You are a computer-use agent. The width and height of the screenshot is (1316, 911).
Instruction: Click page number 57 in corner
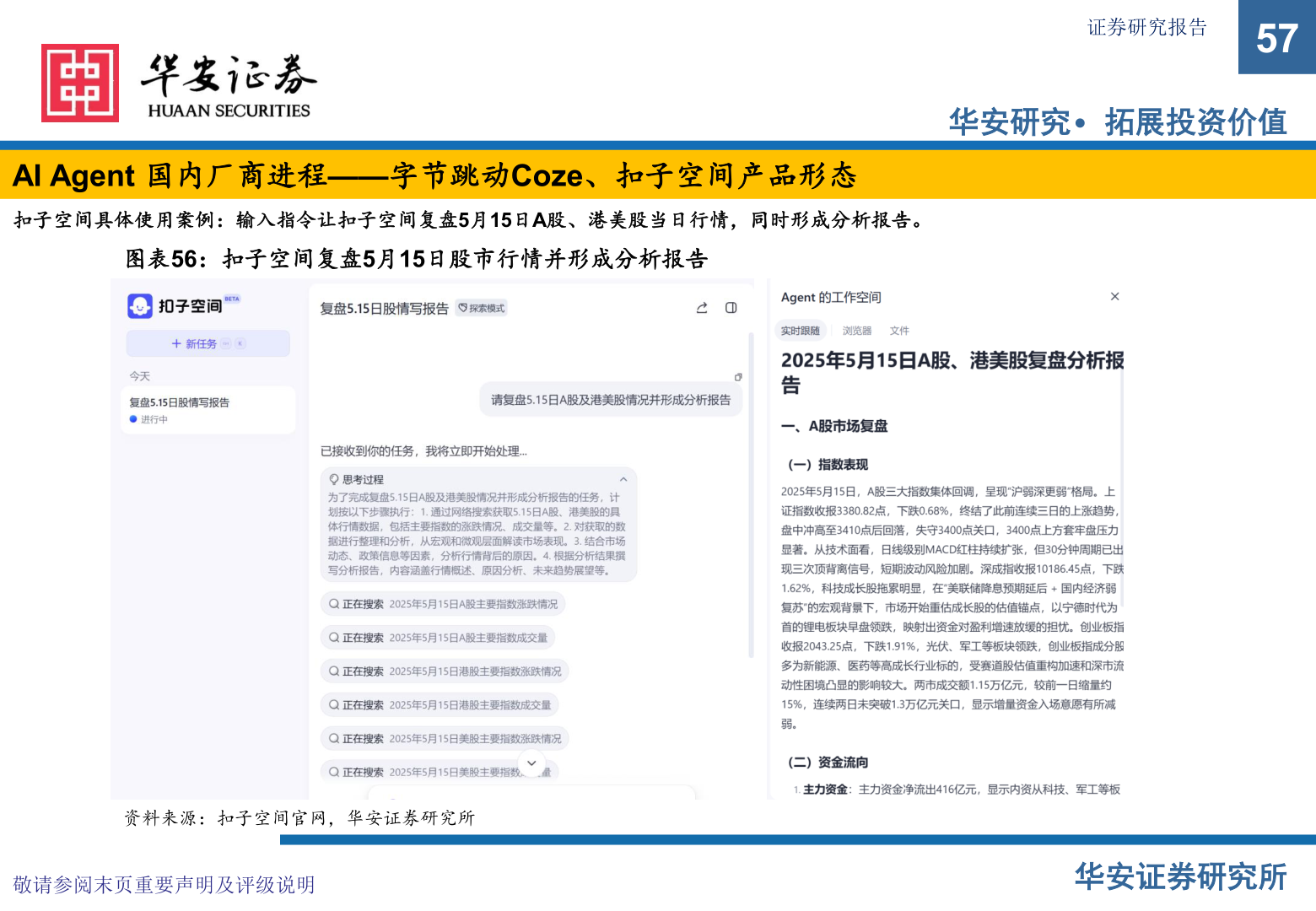point(1277,38)
